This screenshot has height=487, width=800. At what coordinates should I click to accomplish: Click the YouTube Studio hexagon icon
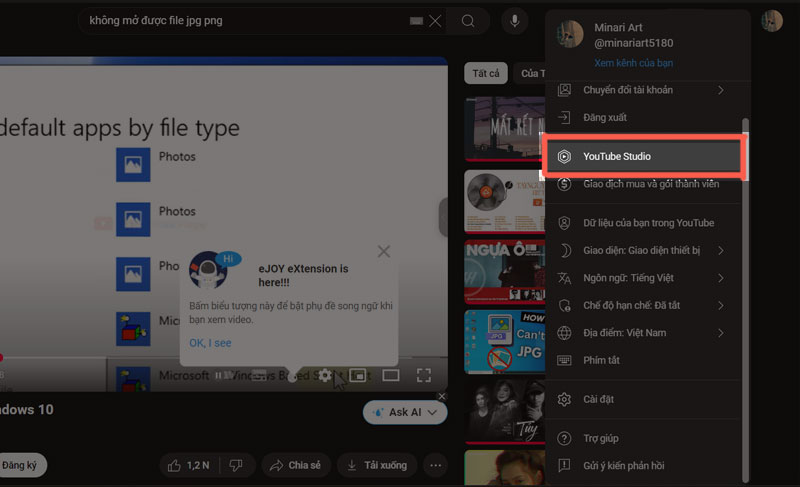tap(564, 157)
